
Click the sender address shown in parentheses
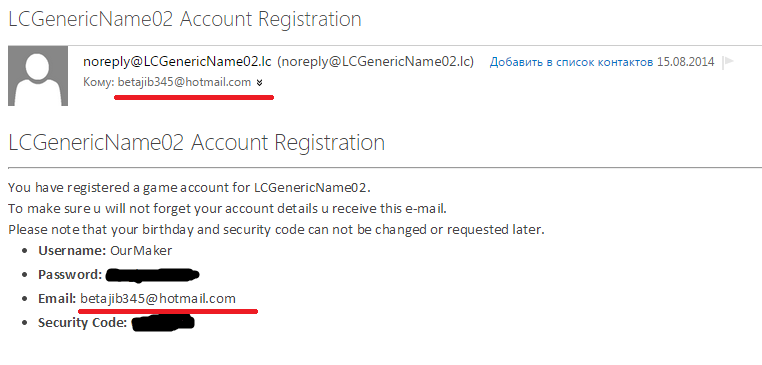(376, 62)
